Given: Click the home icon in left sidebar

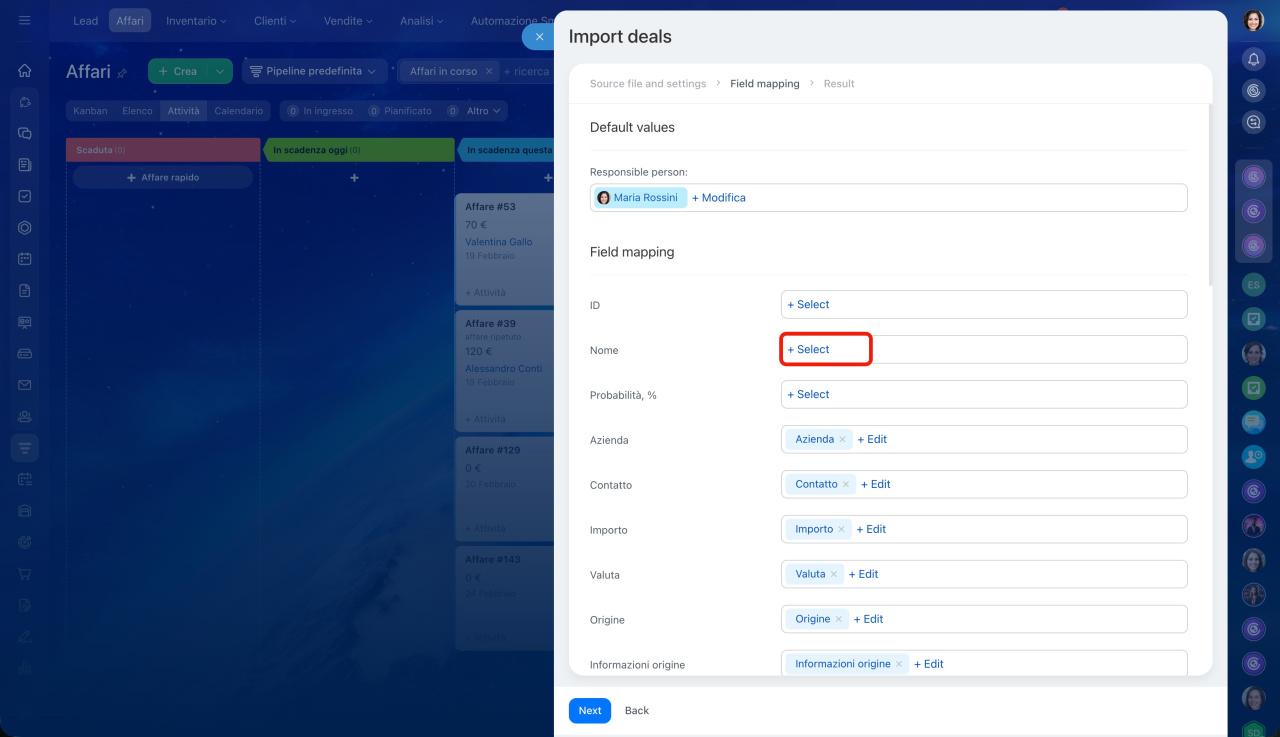Looking at the screenshot, I should [25, 70].
